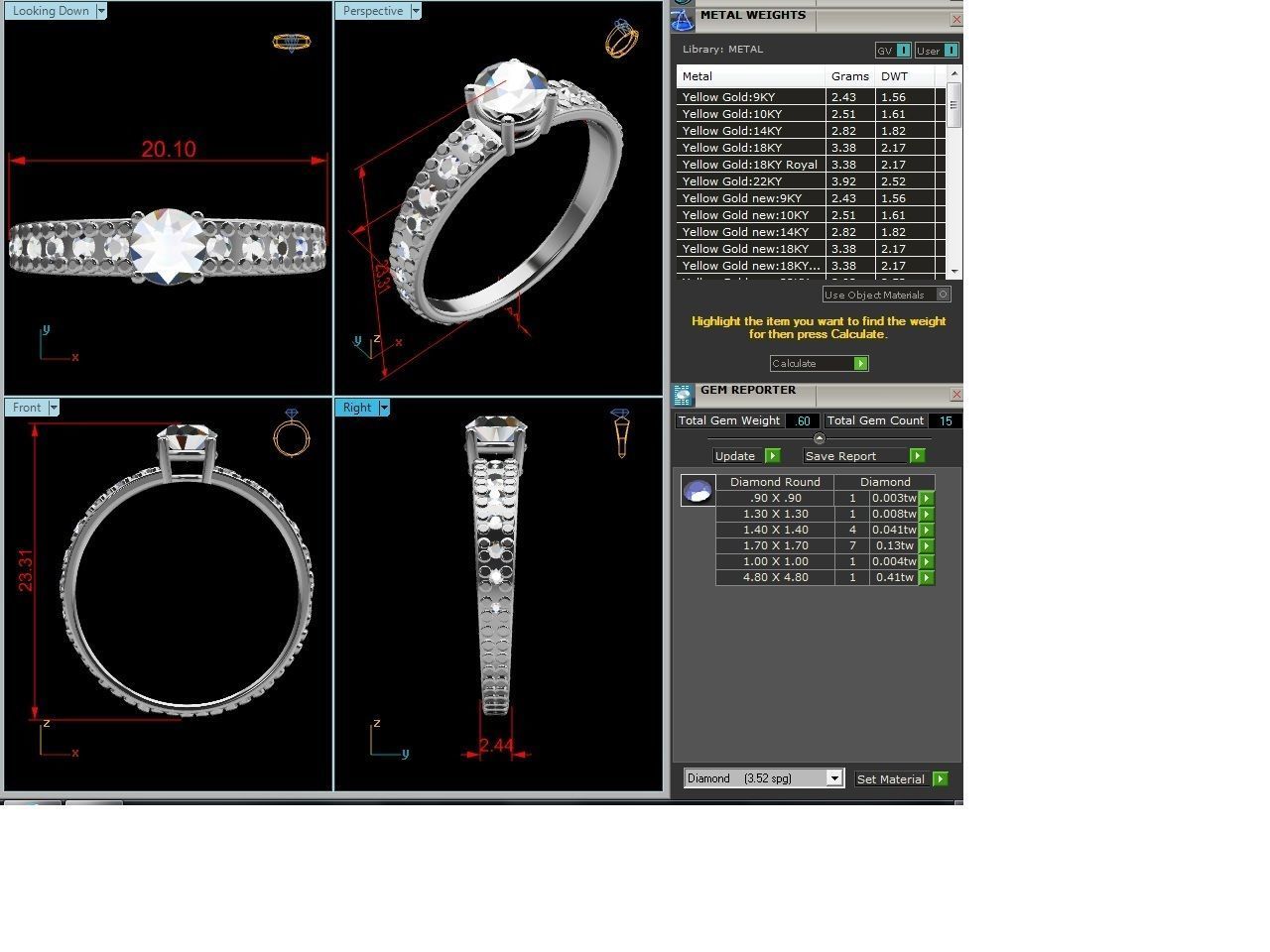Click the 0.41tw weight cell

click(894, 577)
